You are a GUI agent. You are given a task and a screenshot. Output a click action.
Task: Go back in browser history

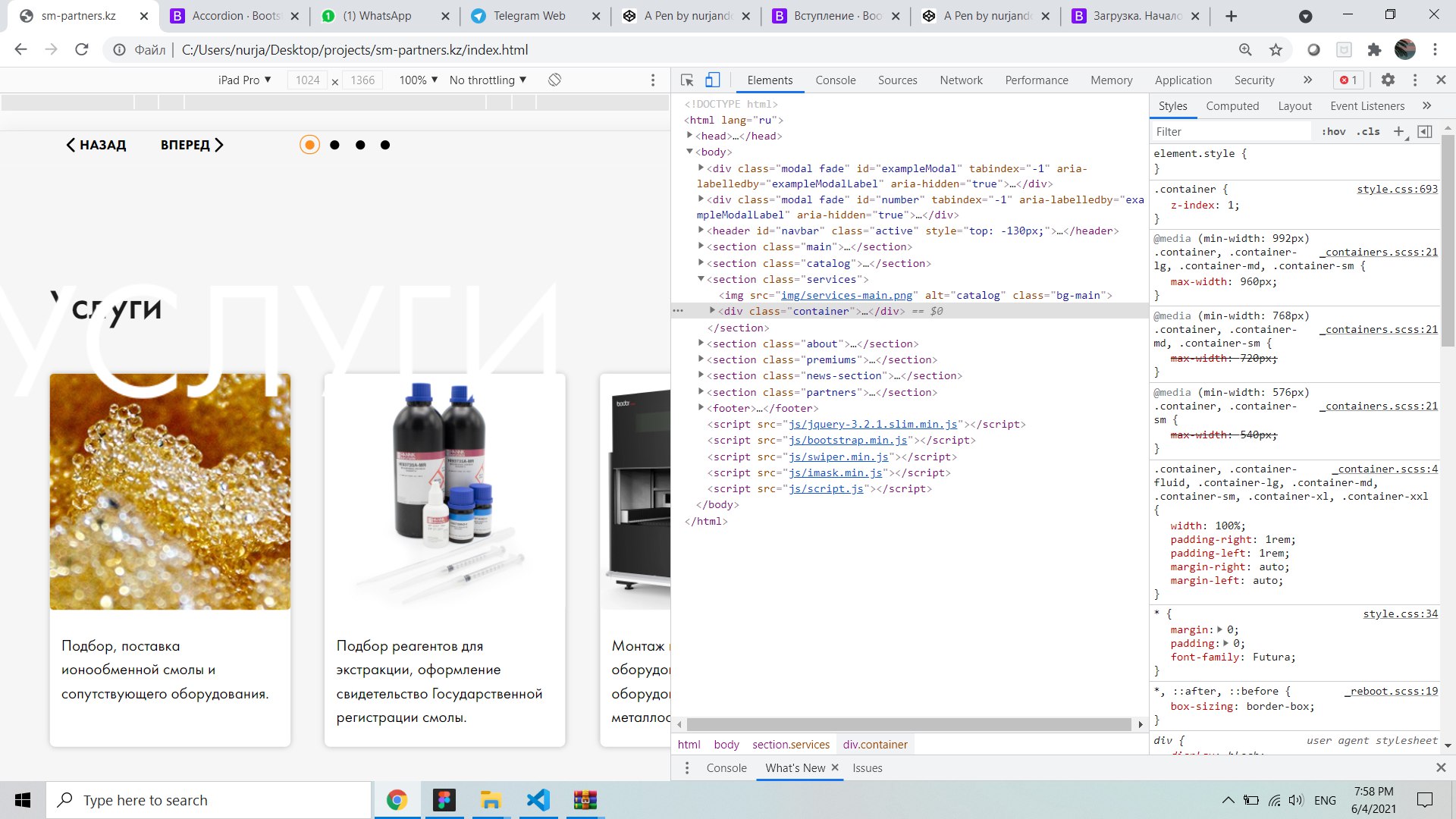pos(20,49)
